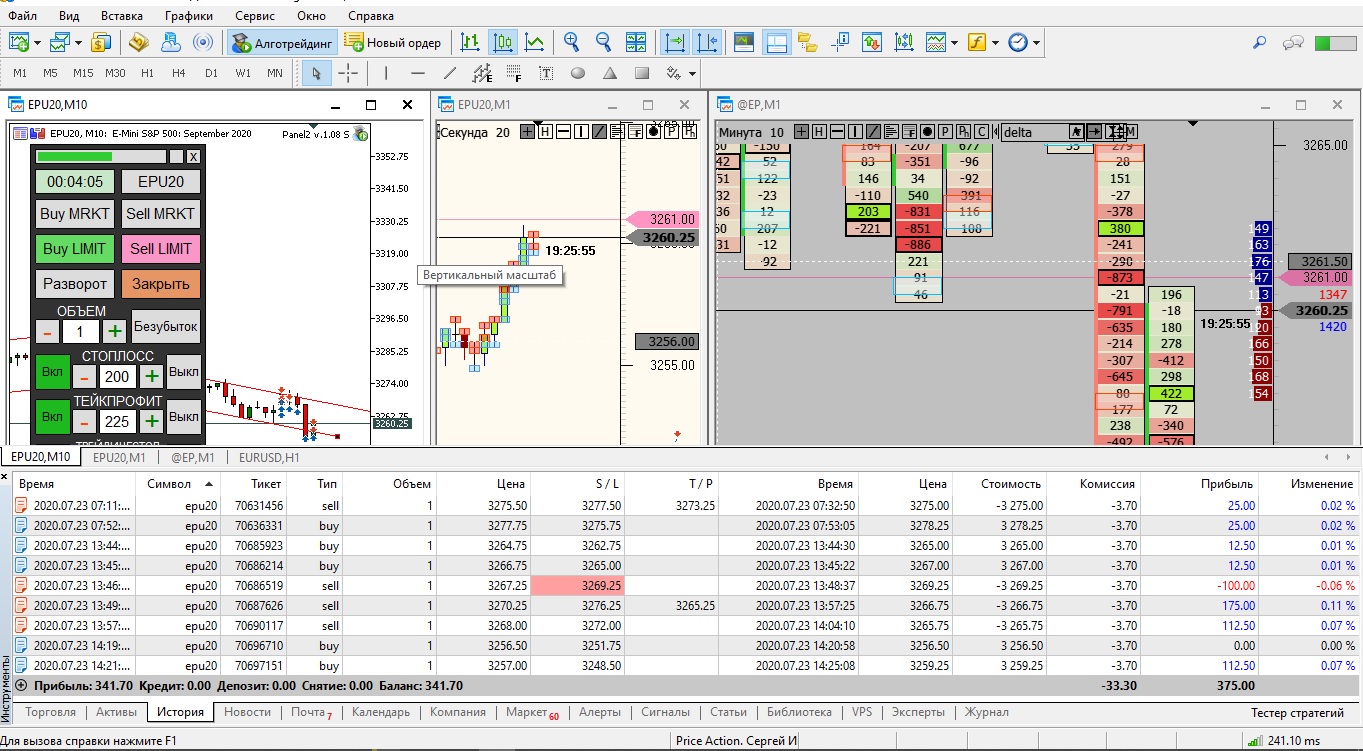The width and height of the screenshot is (1363, 751).
Task: Toggle chart auto-scroll to latest bar
Action: click(x=675, y=42)
